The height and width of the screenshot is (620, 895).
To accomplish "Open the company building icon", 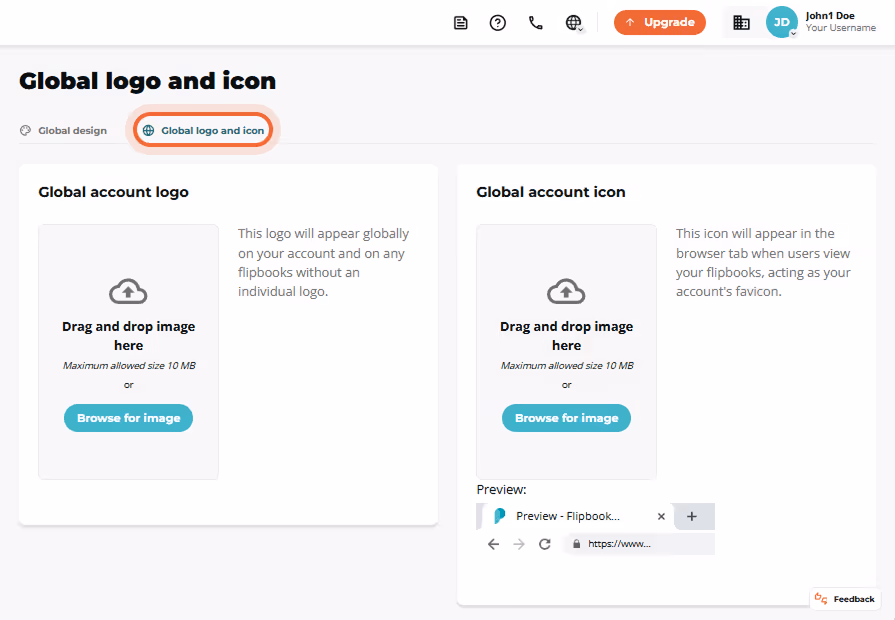I will pyautogui.click(x=741, y=23).
